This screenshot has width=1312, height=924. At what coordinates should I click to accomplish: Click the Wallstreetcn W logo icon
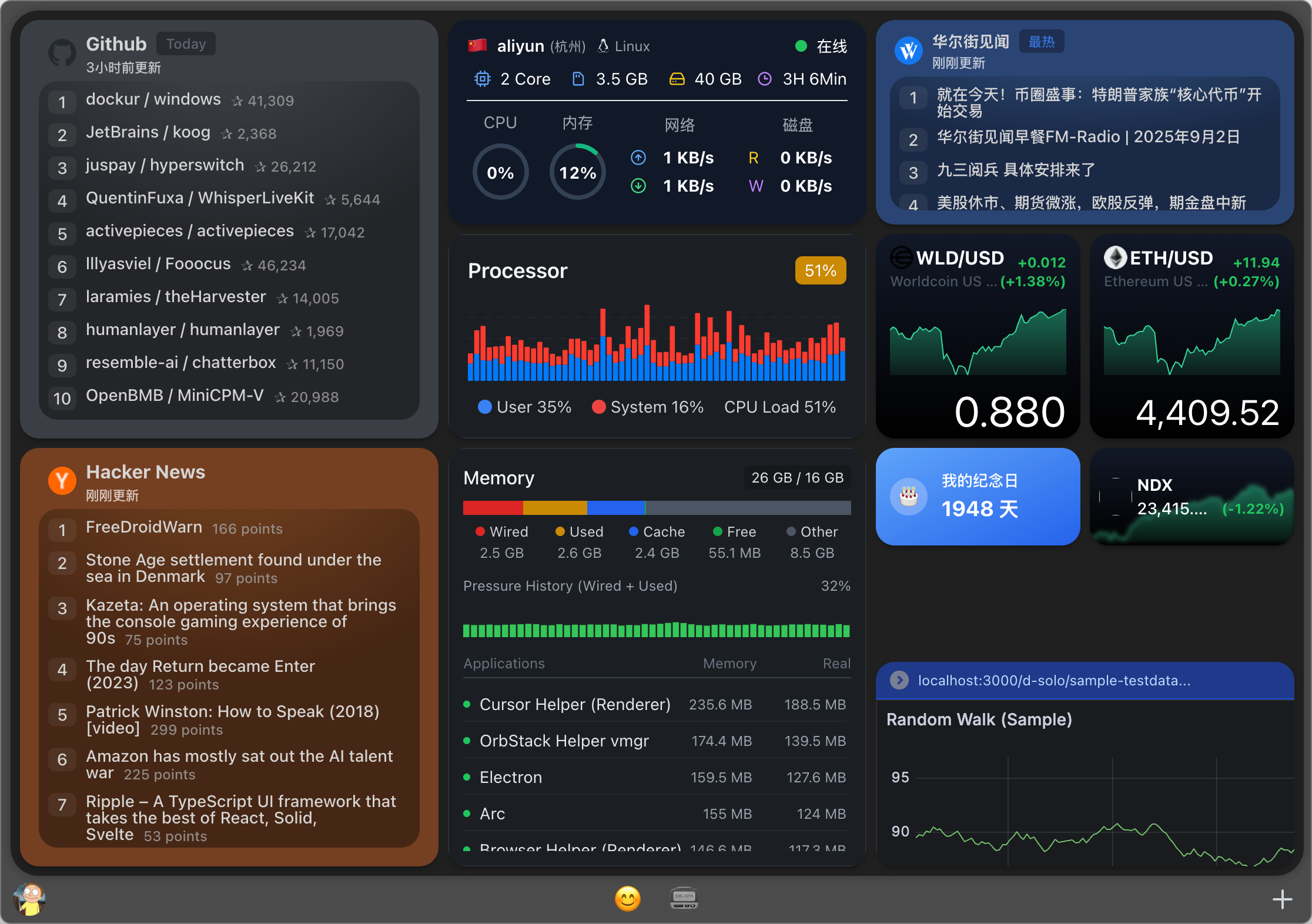tap(909, 51)
